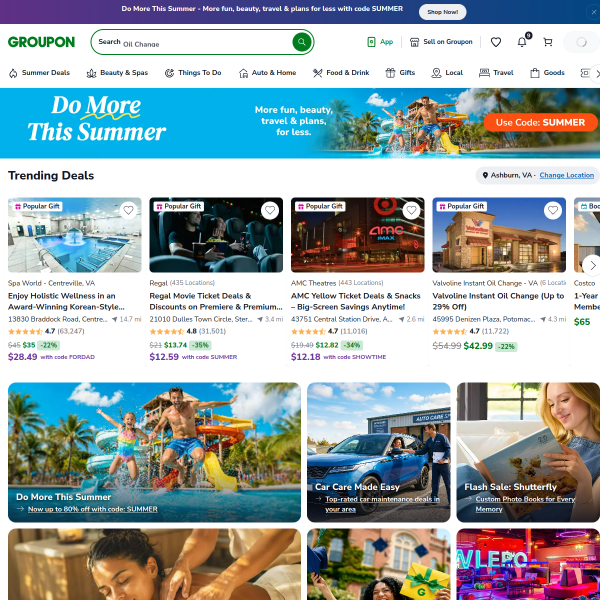Viewport: 600px width, 600px height.
Task: Click the massage spa promo tile
Action: pyautogui.click(x=154, y=564)
